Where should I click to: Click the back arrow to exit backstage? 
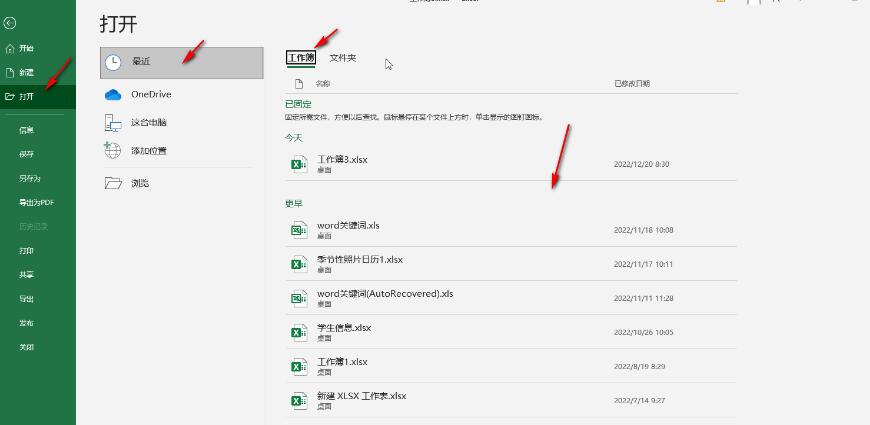(9, 23)
